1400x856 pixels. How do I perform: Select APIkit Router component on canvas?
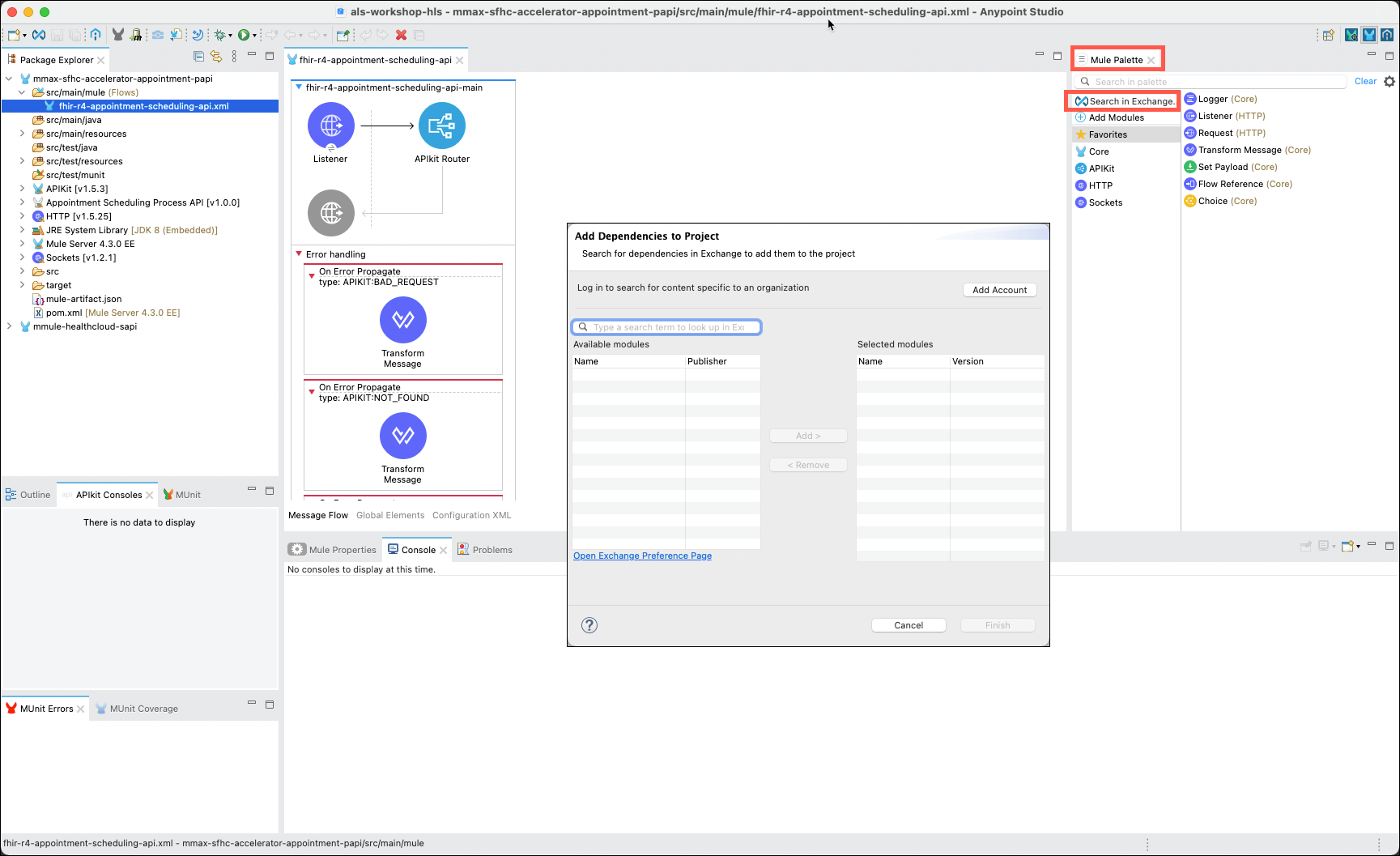click(442, 126)
